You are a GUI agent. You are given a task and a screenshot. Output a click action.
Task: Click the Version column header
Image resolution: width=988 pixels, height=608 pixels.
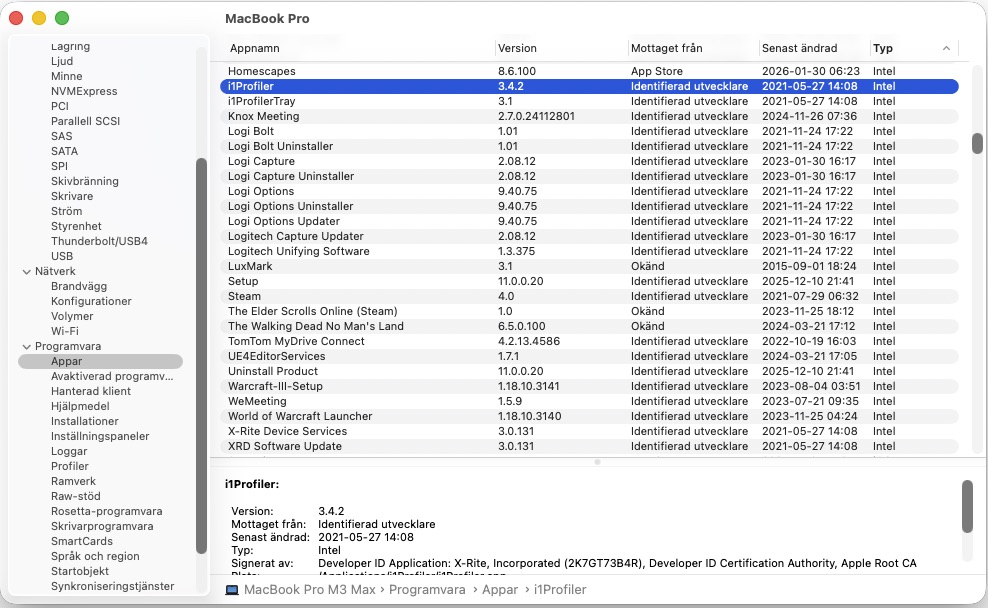(517, 48)
